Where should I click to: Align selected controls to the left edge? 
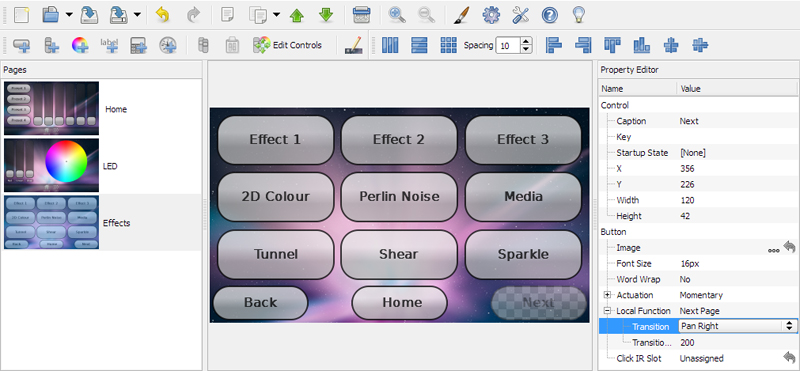(x=554, y=45)
